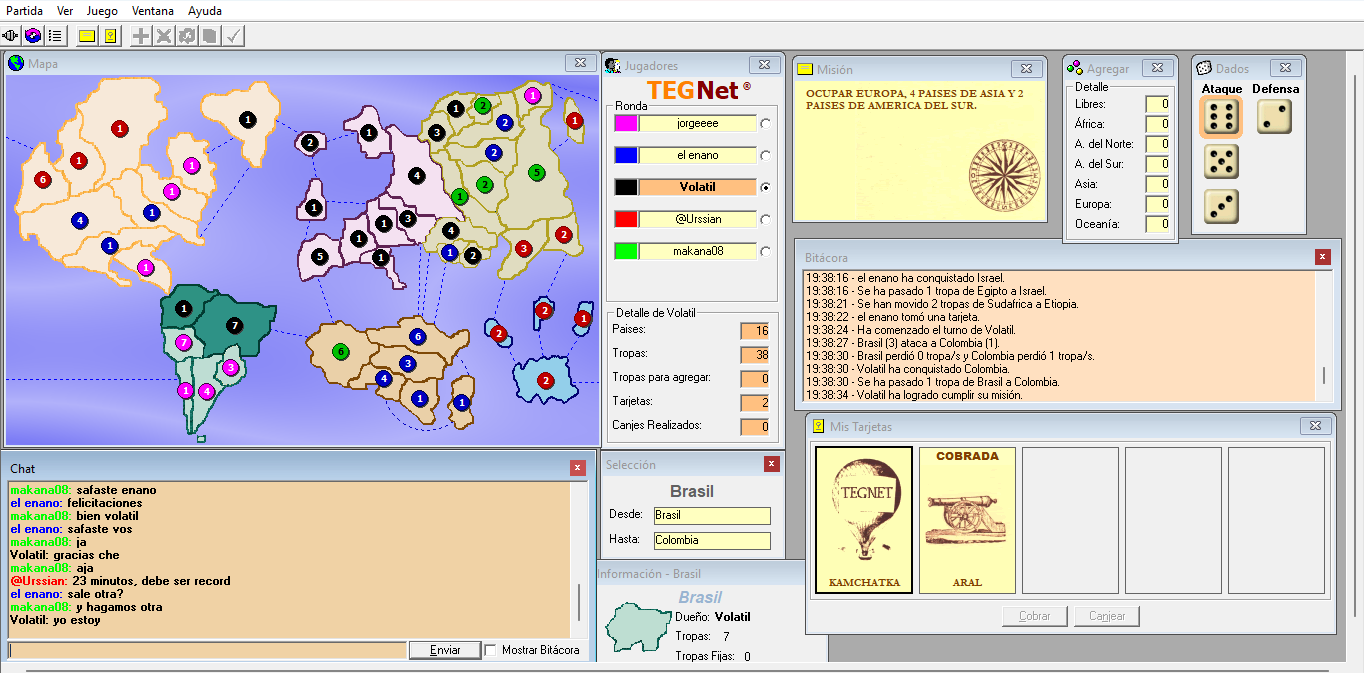The height and width of the screenshot is (673, 1364).
Task: Click the dice icon in Dados title
Action: click(1204, 68)
